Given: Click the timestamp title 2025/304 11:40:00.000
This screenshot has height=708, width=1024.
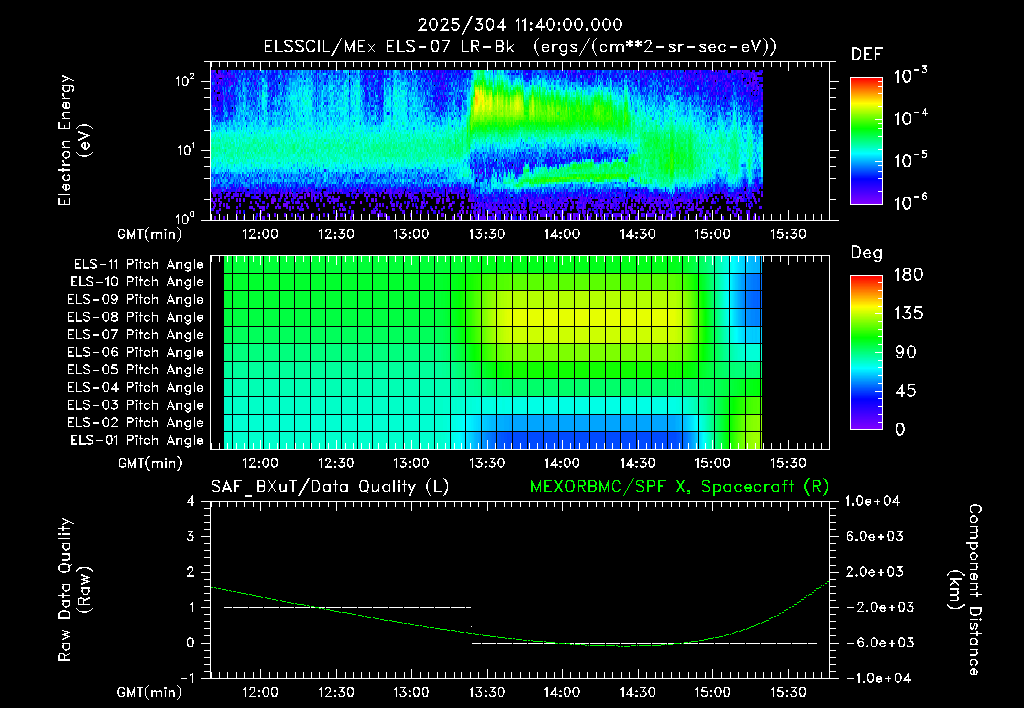Looking at the screenshot, I should click(x=520, y=25).
